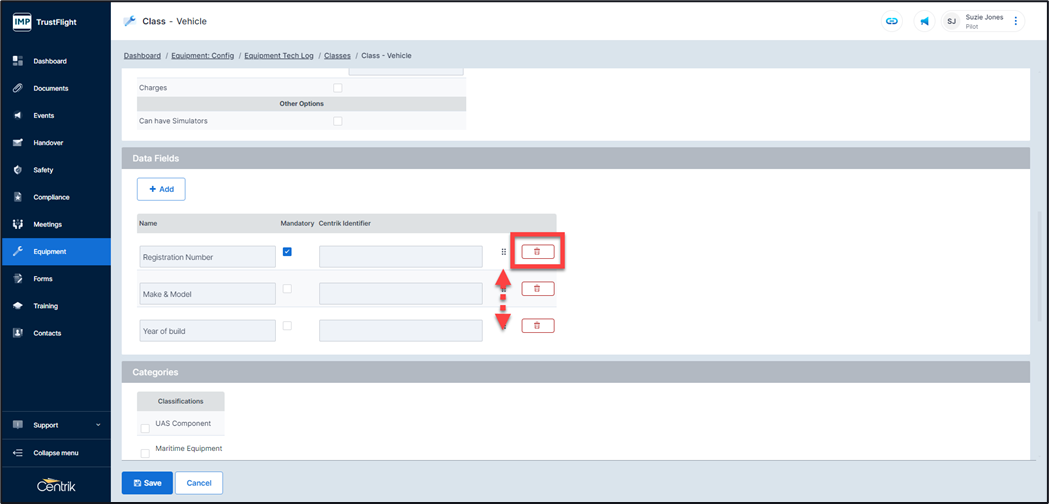Image resolution: width=1049 pixels, height=504 pixels.
Task: Add a new data field
Action: (161, 189)
